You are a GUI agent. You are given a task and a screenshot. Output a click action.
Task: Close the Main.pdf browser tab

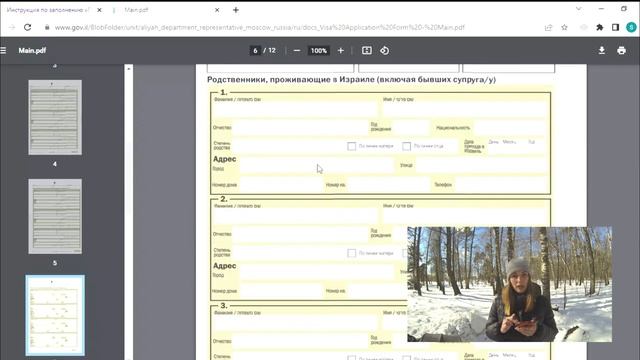tap(217, 10)
